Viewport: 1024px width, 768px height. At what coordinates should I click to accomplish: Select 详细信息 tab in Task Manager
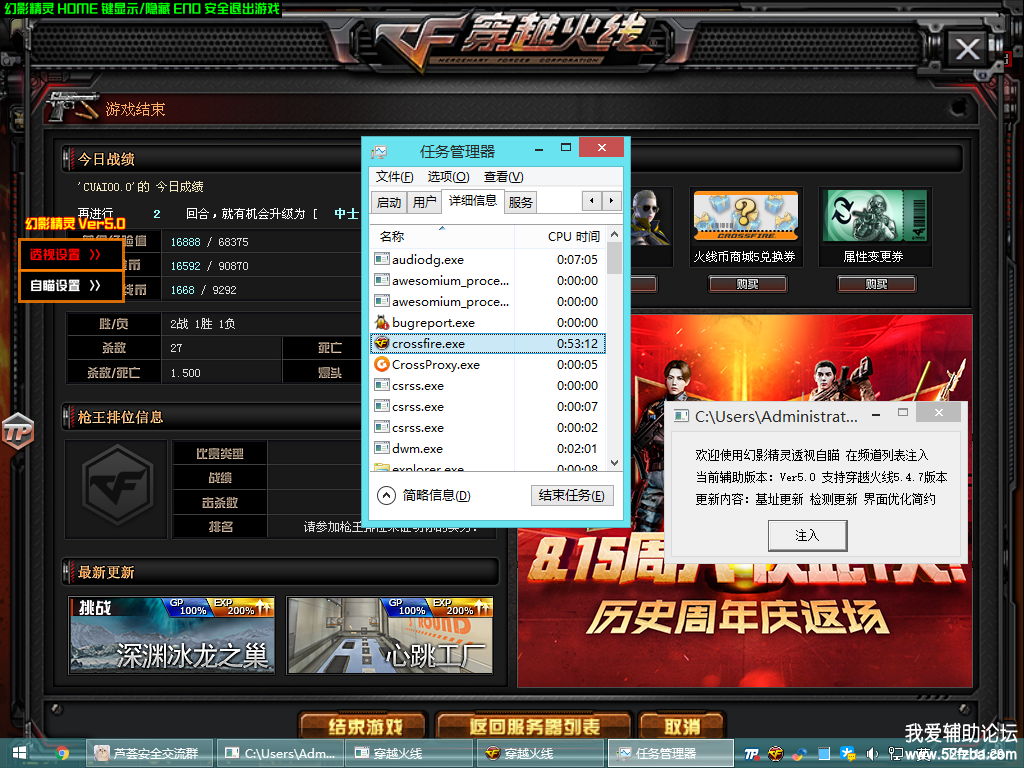pyautogui.click(x=473, y=200)
